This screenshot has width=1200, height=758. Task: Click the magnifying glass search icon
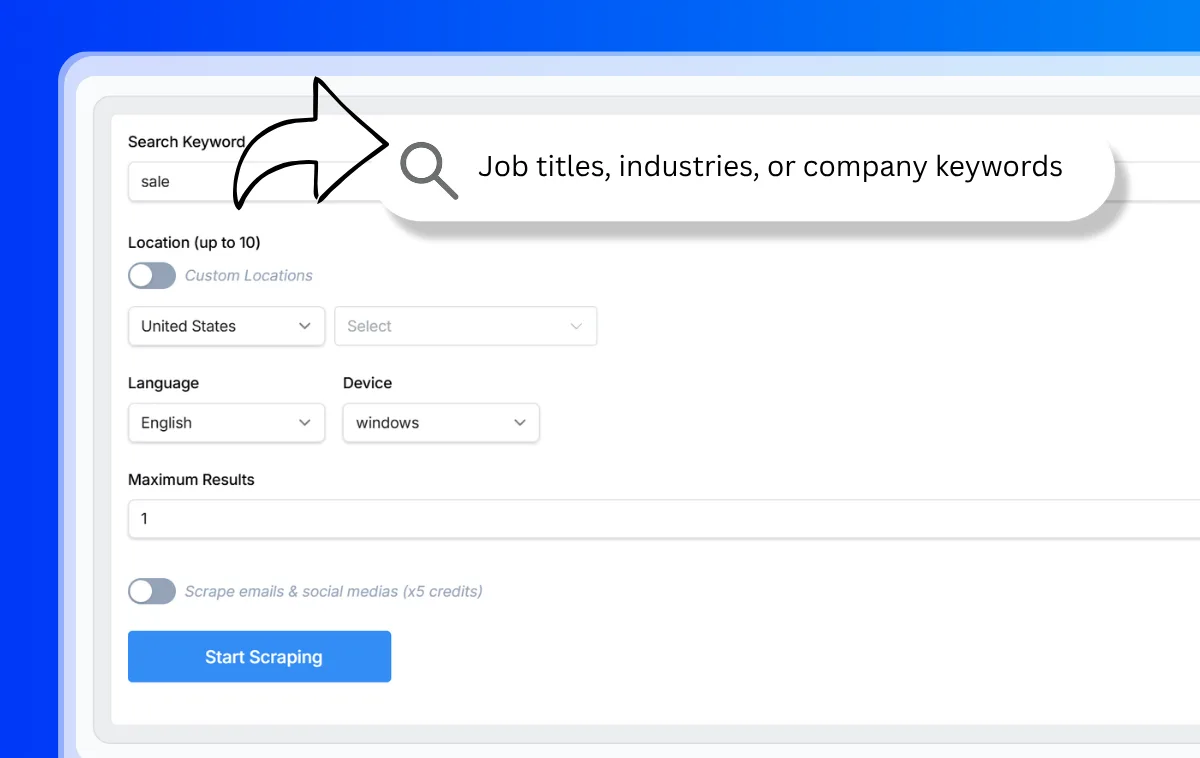[427, 170]
